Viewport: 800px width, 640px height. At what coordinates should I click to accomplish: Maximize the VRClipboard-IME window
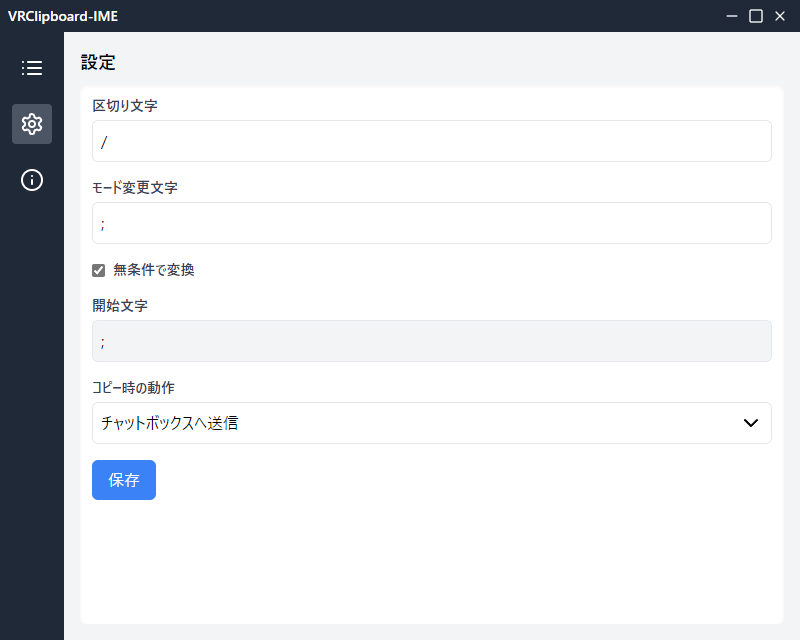756,16
